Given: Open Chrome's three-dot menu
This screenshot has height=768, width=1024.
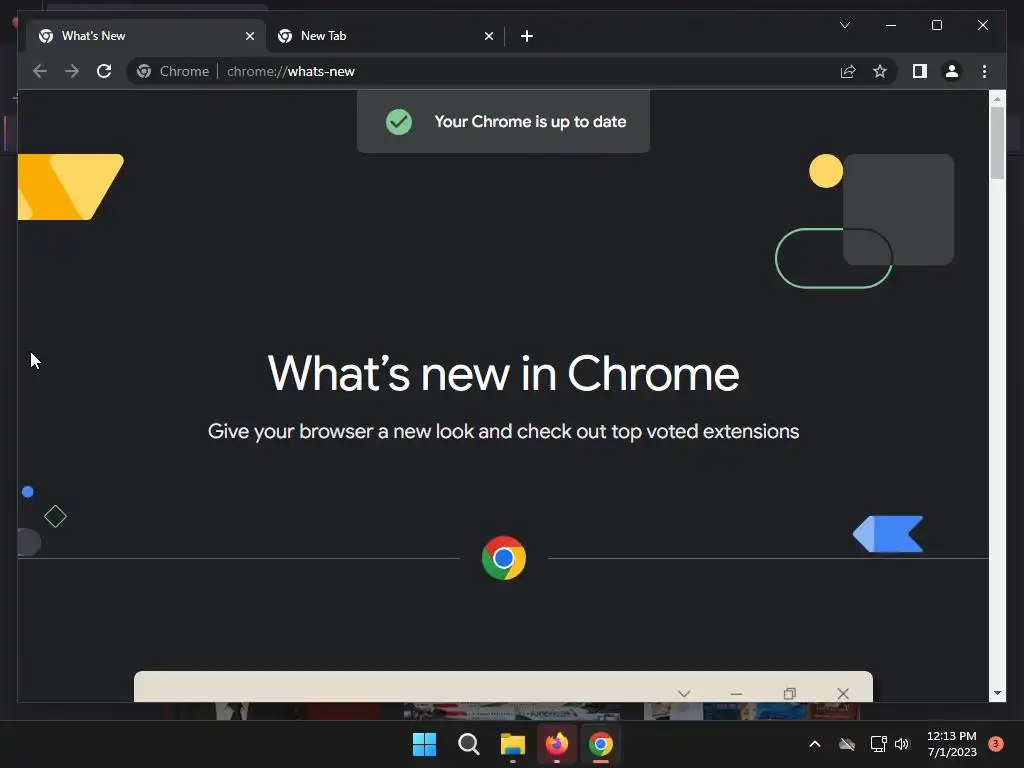Looking at the screenshot, I should (984, 71).
